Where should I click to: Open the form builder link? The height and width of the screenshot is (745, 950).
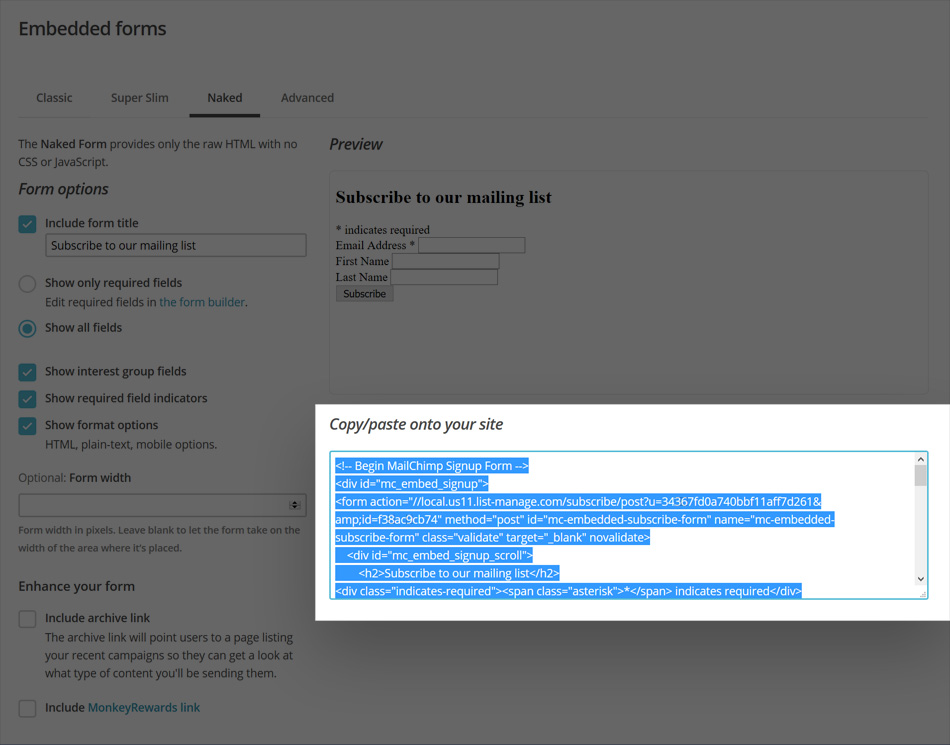[201, 302]
